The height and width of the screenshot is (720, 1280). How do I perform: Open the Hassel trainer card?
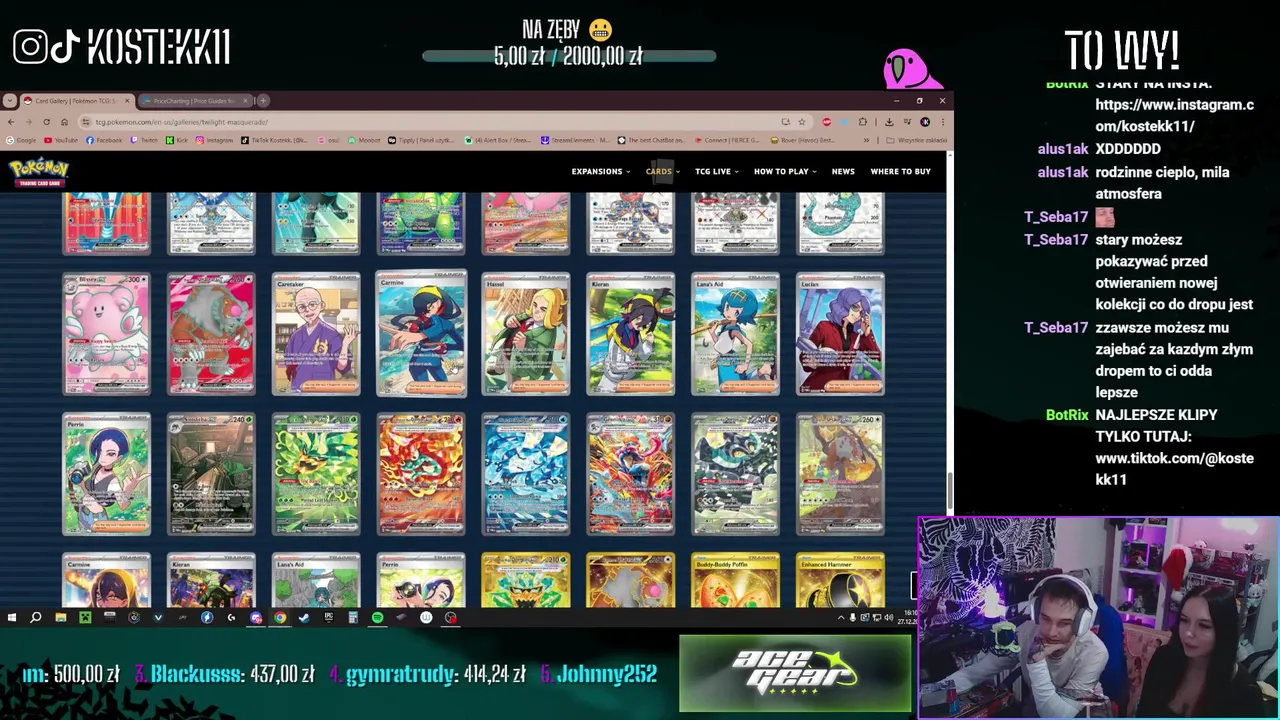tap(526, 335)
